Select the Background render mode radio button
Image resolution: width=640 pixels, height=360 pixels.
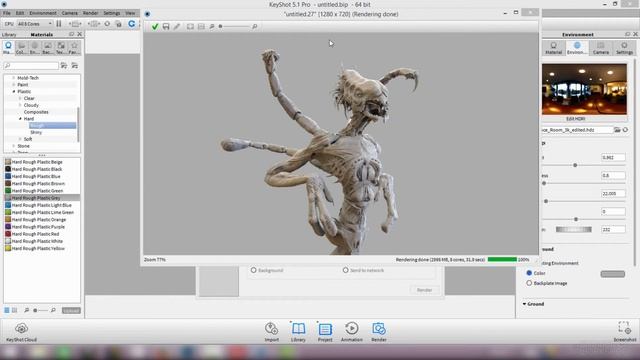coord(253,270)
